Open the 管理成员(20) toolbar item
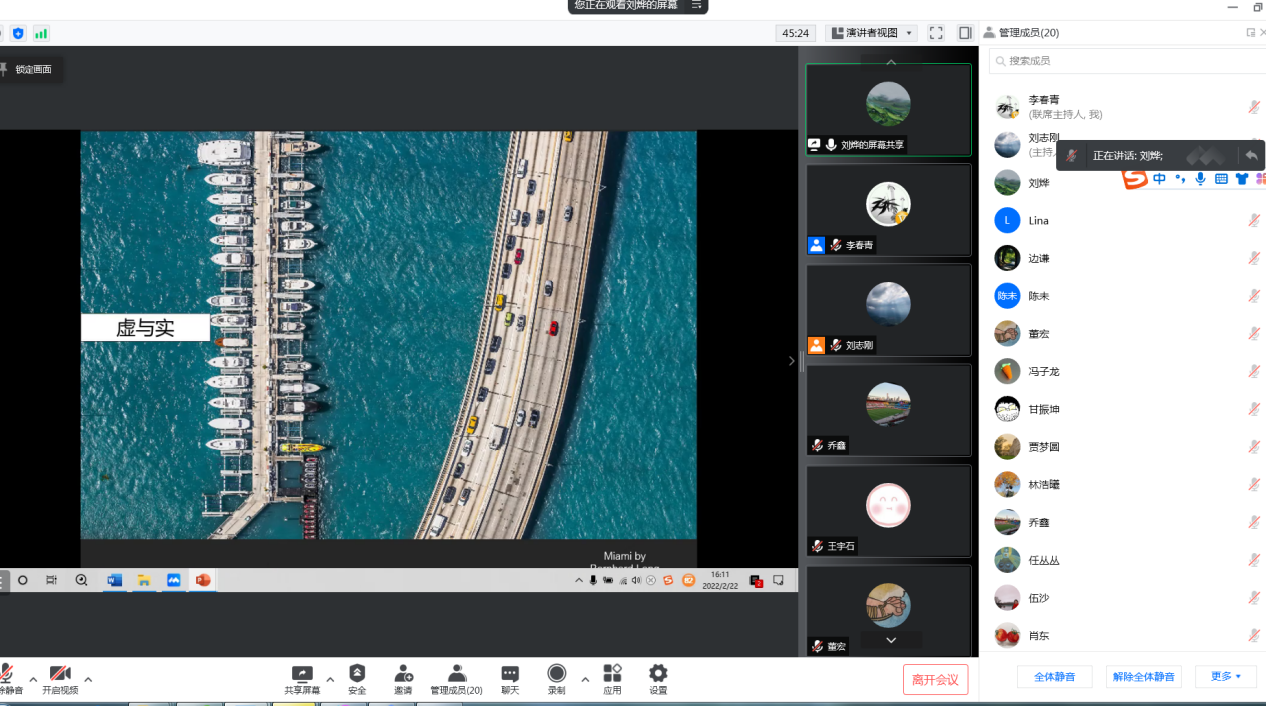1266x706 pixels. tap(456, 678)
